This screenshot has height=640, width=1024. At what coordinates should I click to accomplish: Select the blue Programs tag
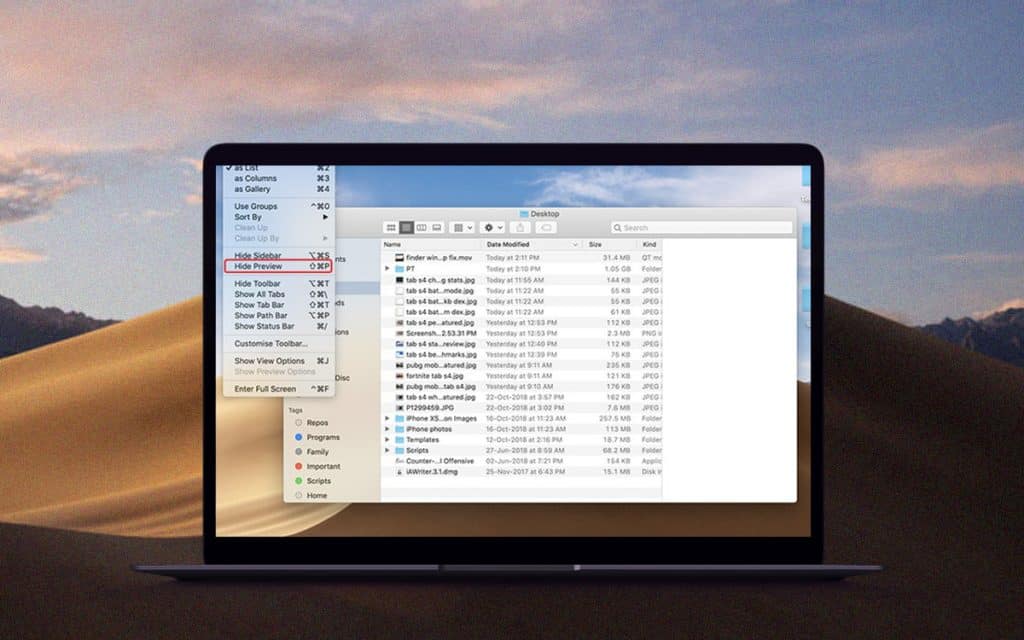pos(322,437)
